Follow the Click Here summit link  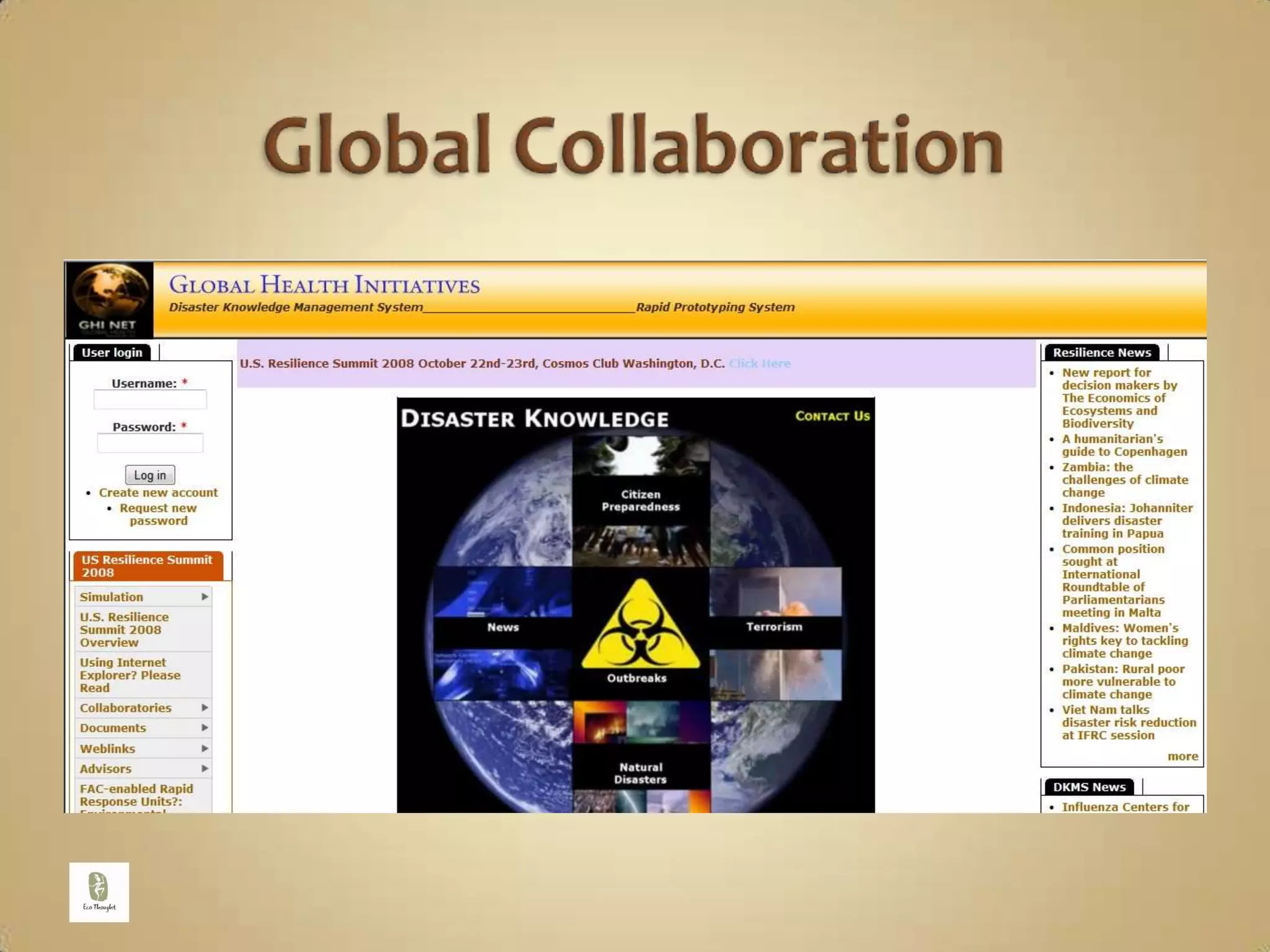760,363
